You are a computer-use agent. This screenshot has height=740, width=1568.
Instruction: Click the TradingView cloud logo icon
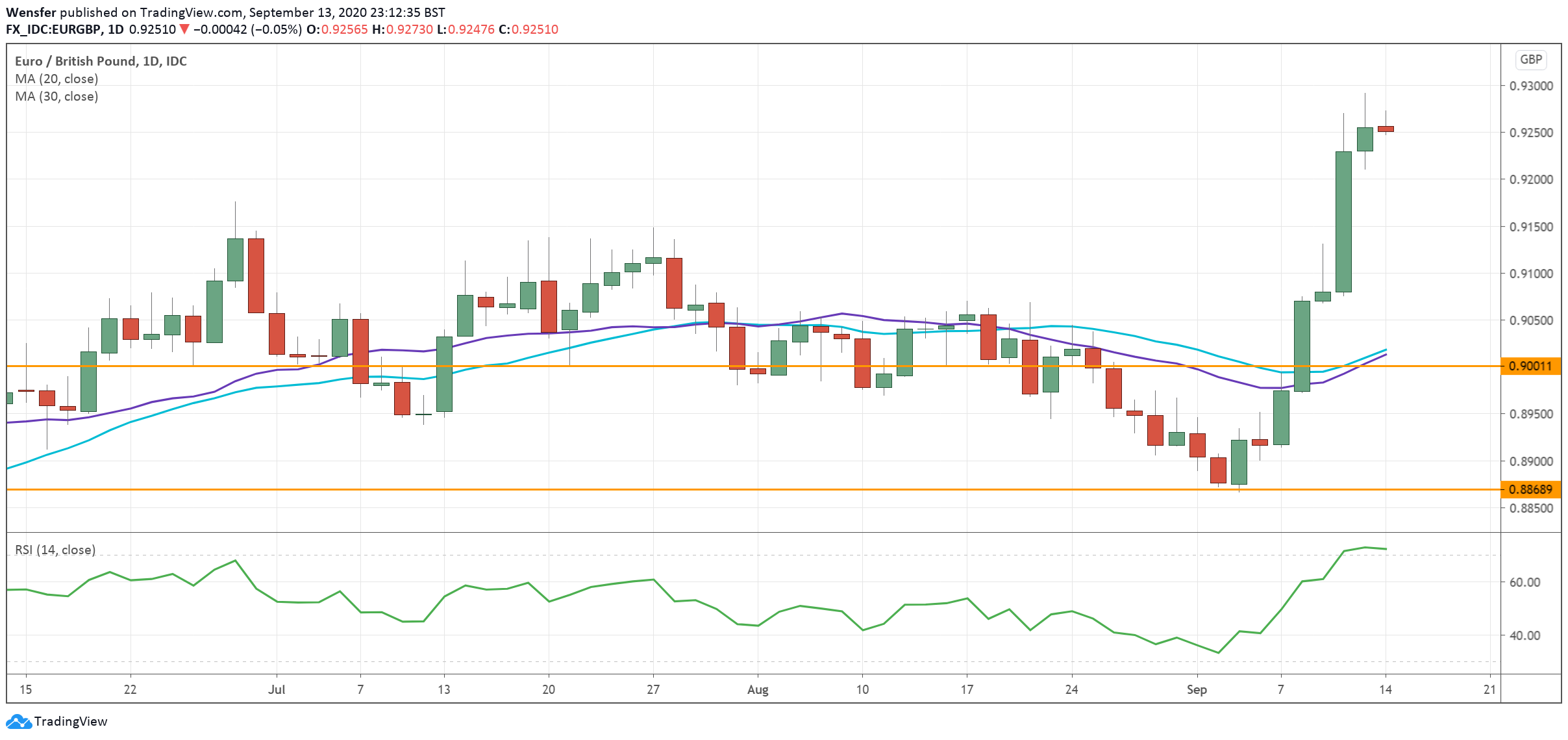[x=18, y=721]
